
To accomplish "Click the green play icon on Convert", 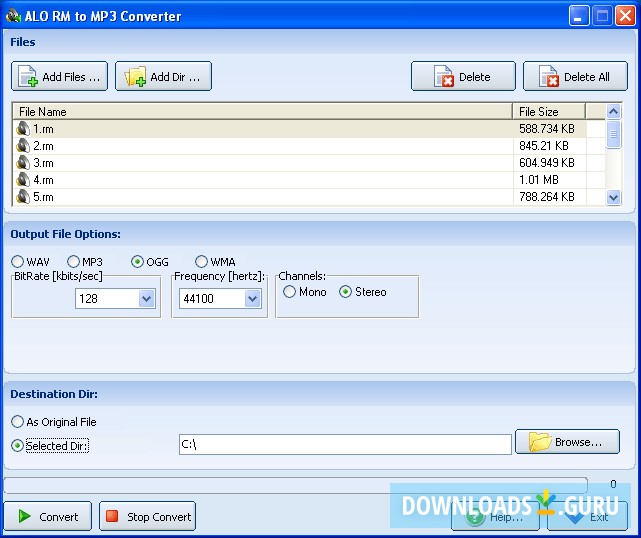I will 25,516.
